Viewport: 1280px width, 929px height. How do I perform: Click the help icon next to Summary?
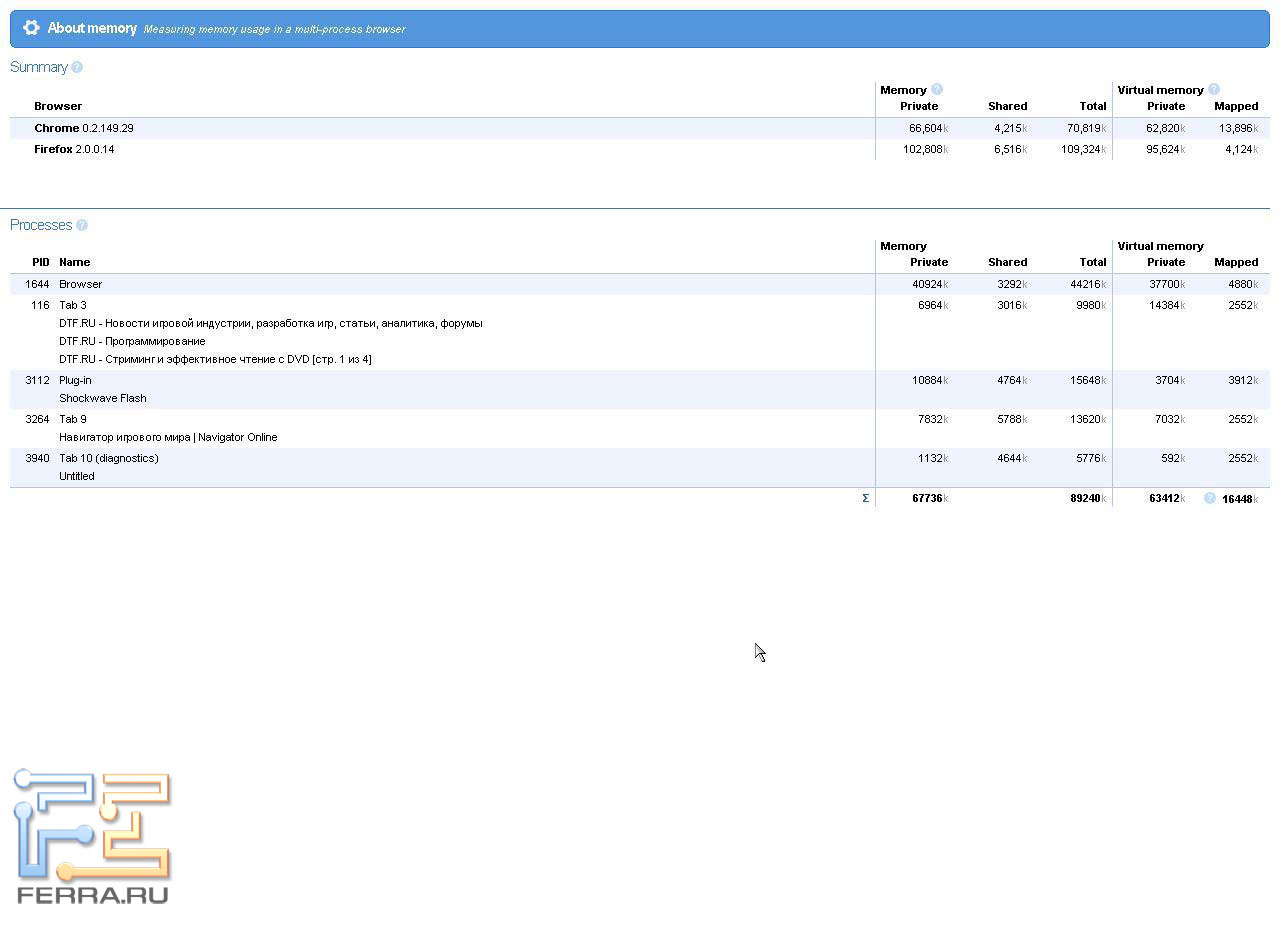[77, 67]
